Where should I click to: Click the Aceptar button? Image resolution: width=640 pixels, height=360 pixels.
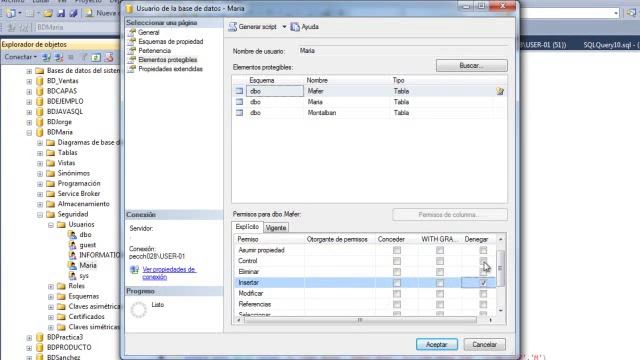[437, 344]
